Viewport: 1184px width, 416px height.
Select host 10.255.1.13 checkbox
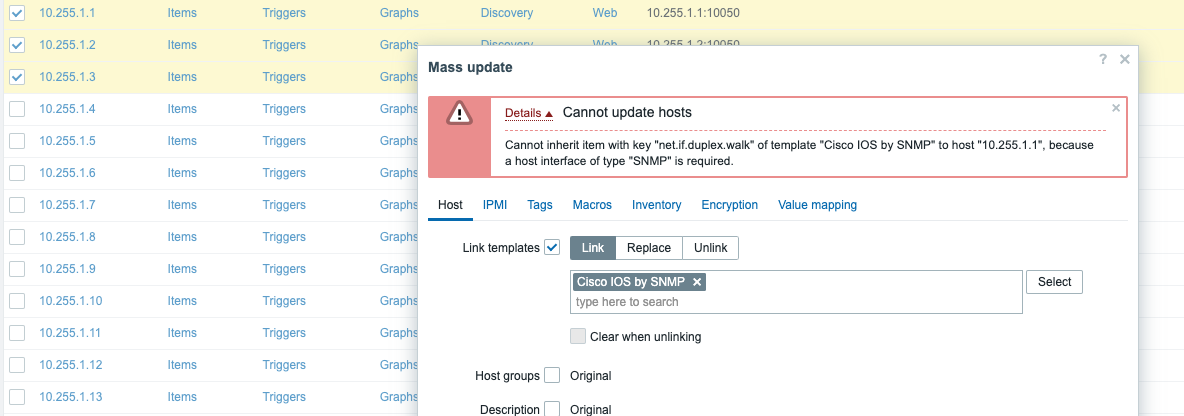tap(17, 396)
